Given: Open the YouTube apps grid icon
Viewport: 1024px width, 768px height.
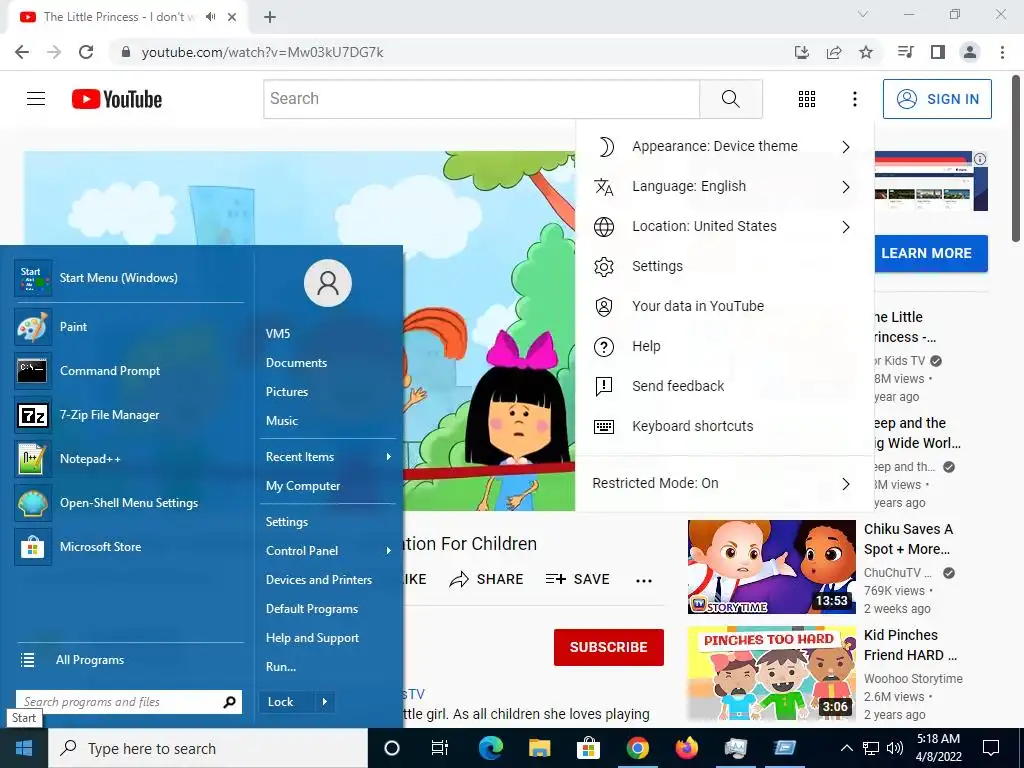Looking at the screenshot, I should tap(807, 99).
